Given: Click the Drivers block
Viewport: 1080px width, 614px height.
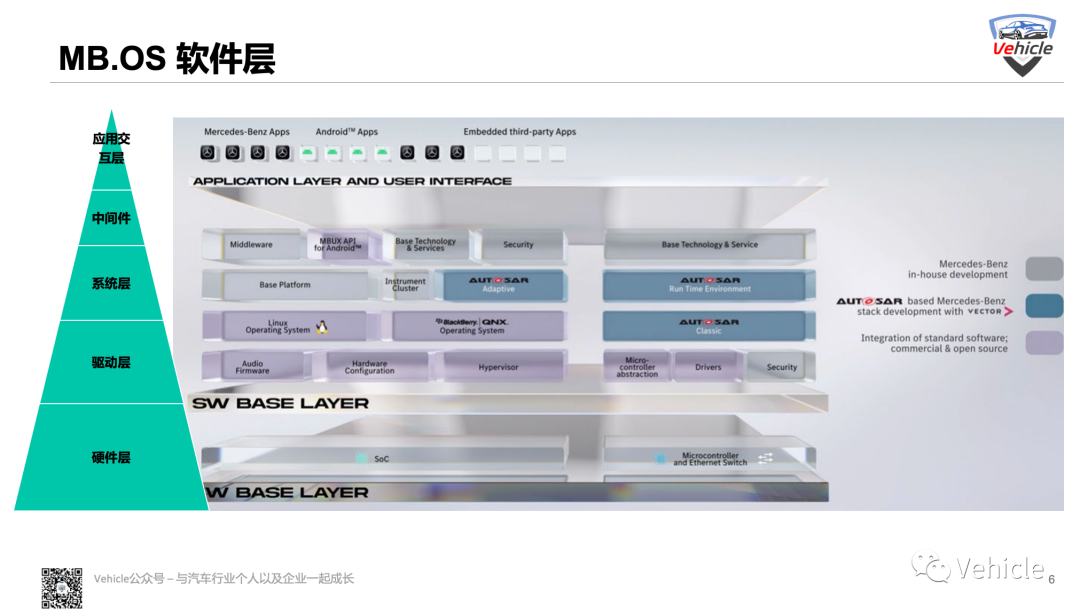Looking at the screenshot, I should [708, 367].
